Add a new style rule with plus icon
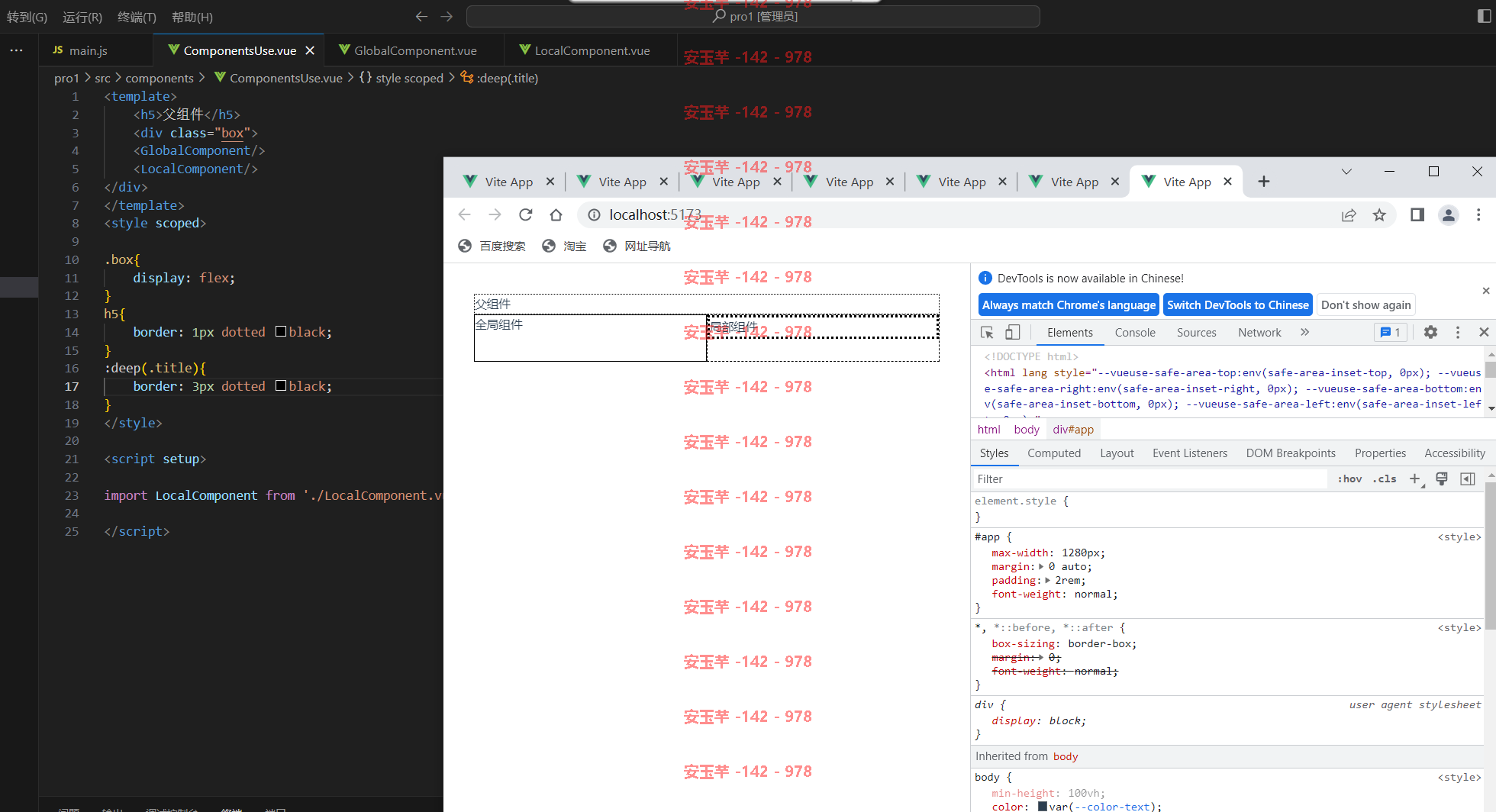 [x=1415, y=479]
